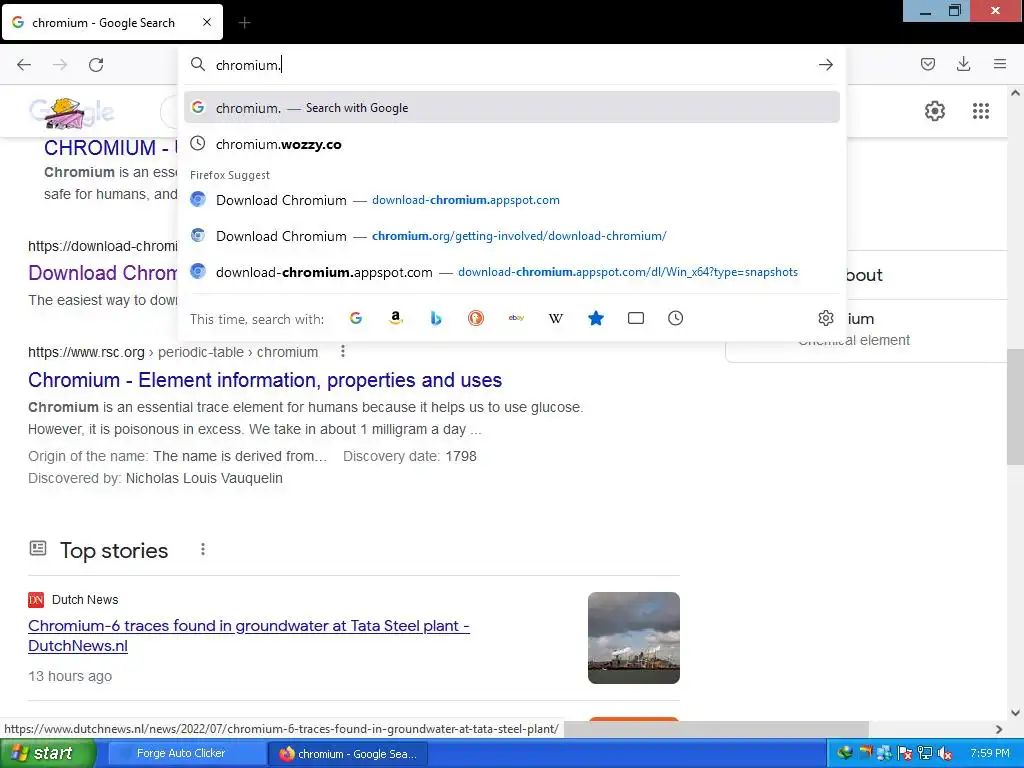This screenshot has width=1024, height=768.
Task: Search this time with Wikipedia icon
Action: pos(556,318)
